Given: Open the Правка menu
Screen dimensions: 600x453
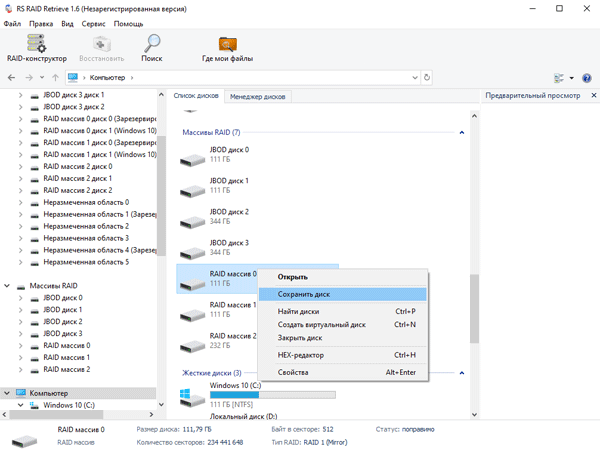Looking at the screenshot, I should point(41,24).
